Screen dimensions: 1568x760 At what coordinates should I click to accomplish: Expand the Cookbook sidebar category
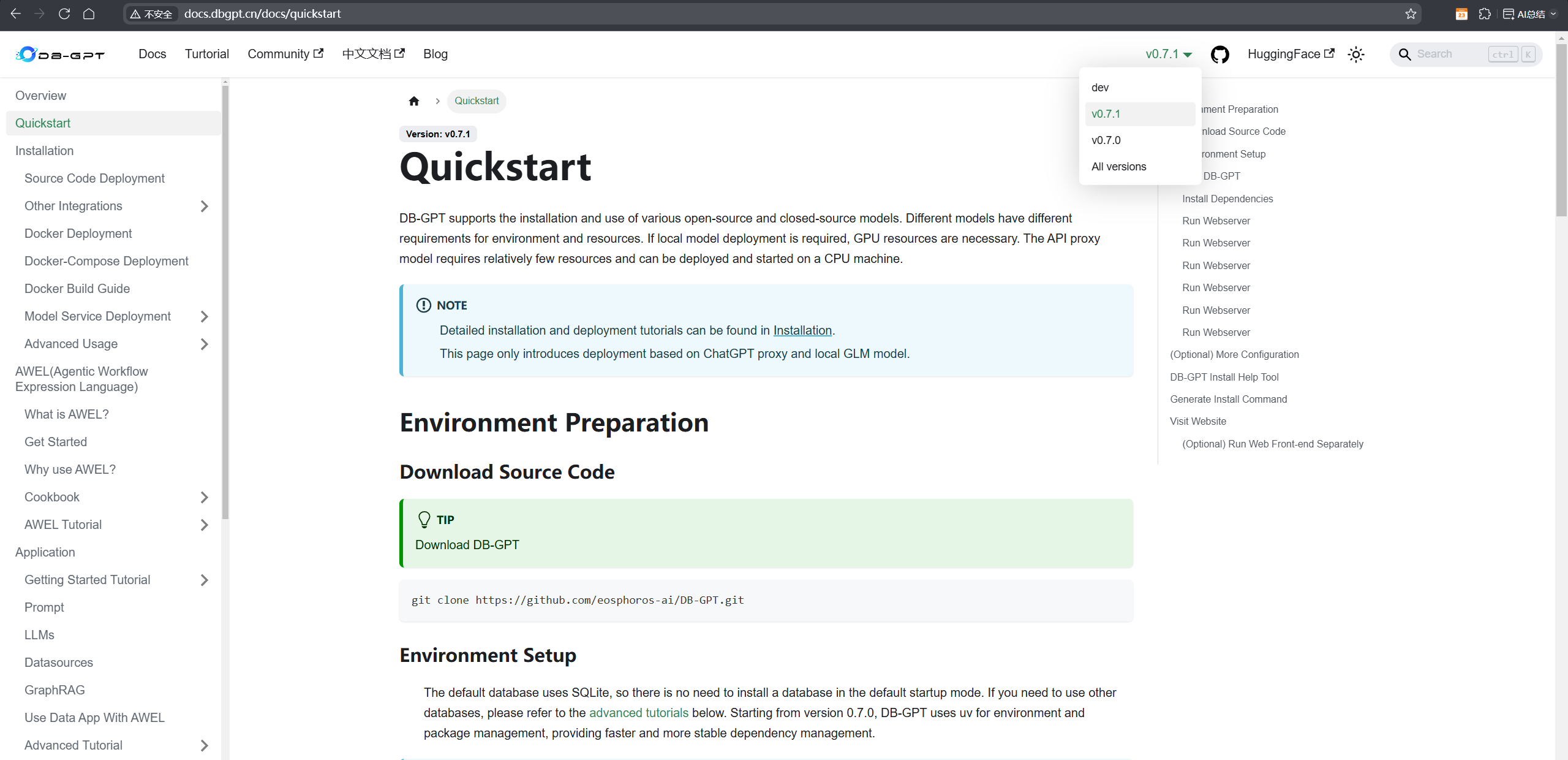205,498
